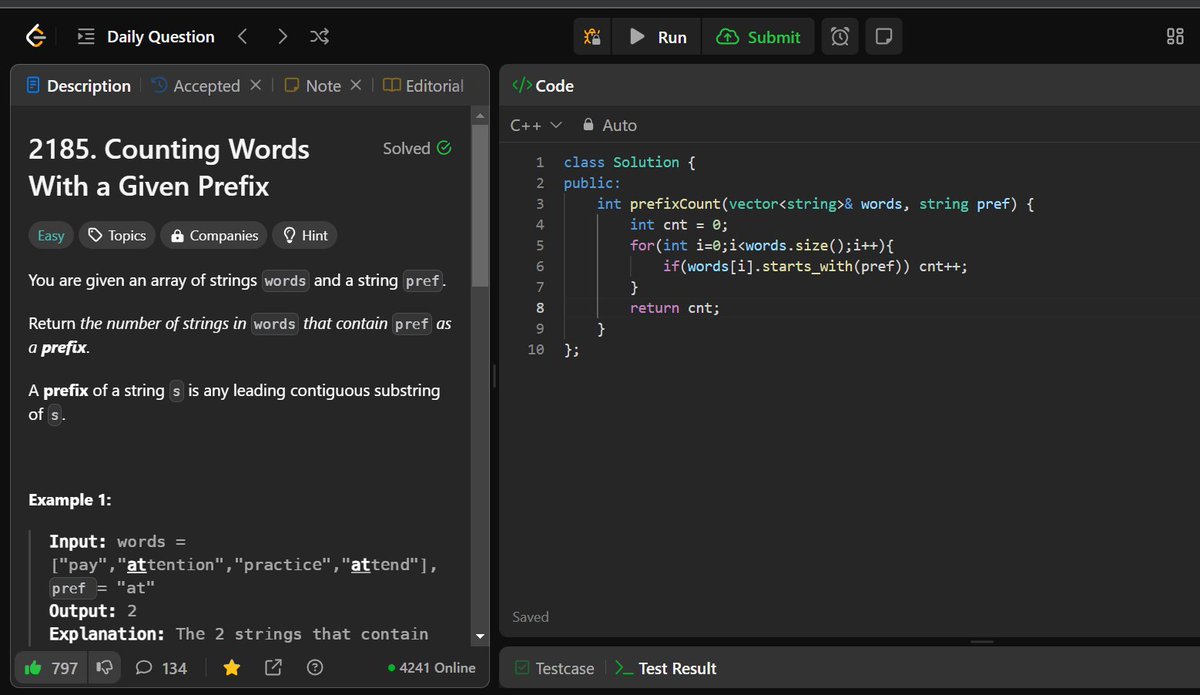1200x695 pixels.
Task: Click the 'class Solution {' line
Action: (629, 162)
